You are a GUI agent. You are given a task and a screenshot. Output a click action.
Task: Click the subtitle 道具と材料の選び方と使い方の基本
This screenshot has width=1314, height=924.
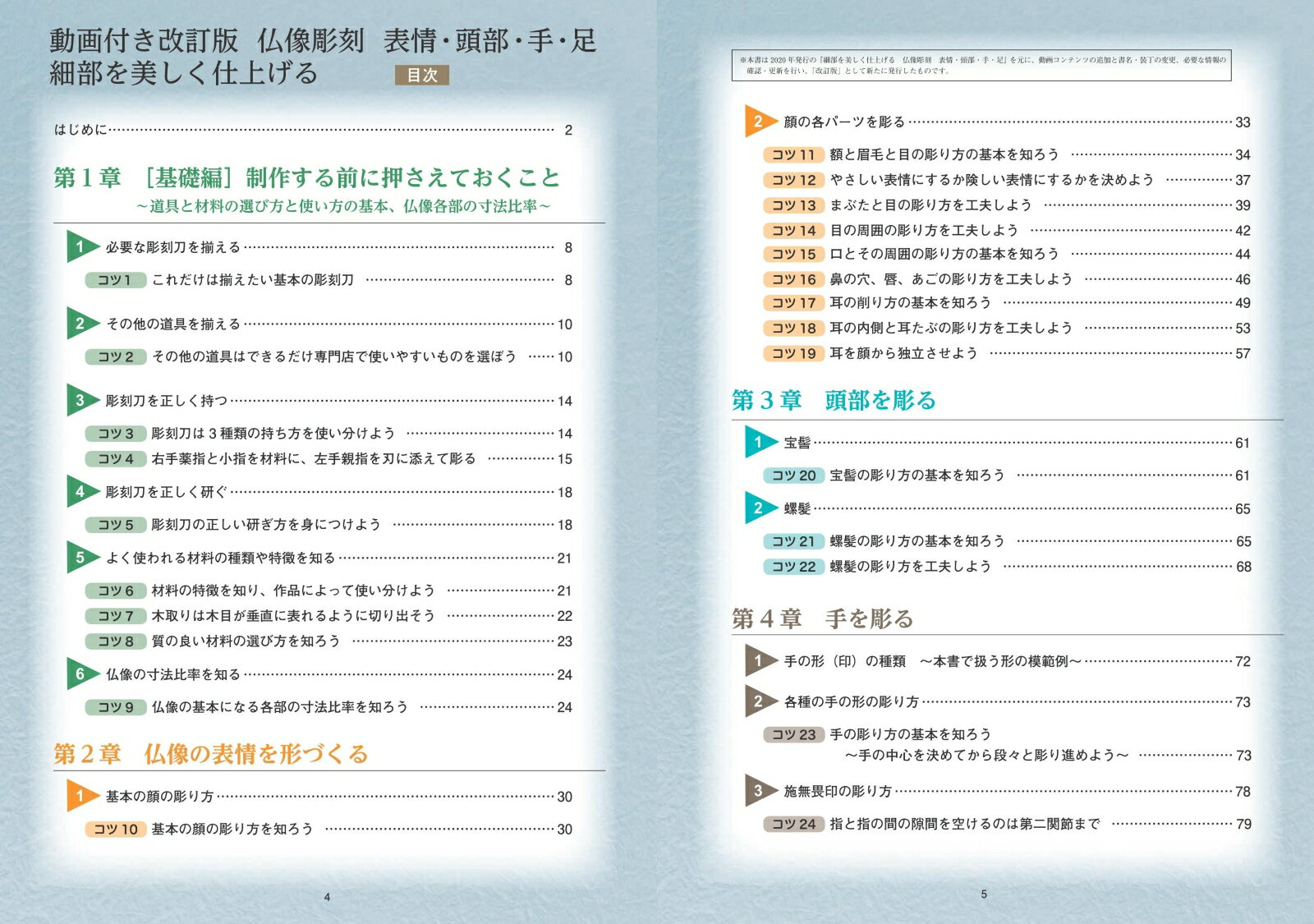coord(343,206)
